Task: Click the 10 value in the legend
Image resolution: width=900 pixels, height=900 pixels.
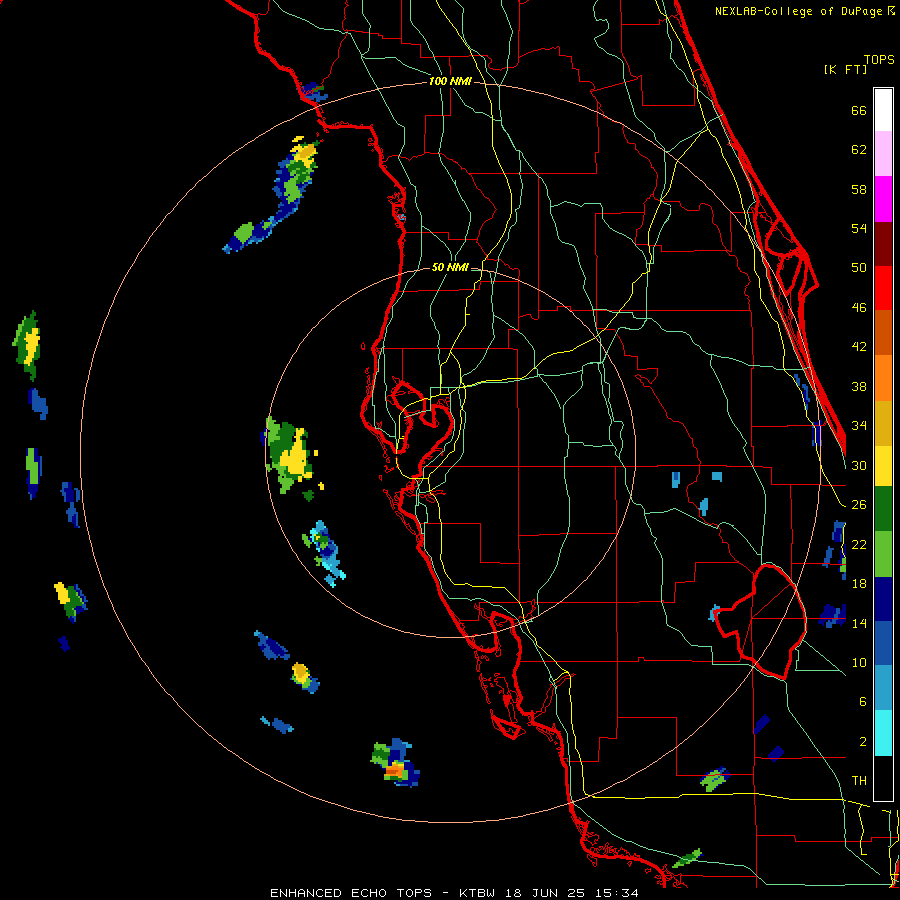Action: (x=859, y=662)
